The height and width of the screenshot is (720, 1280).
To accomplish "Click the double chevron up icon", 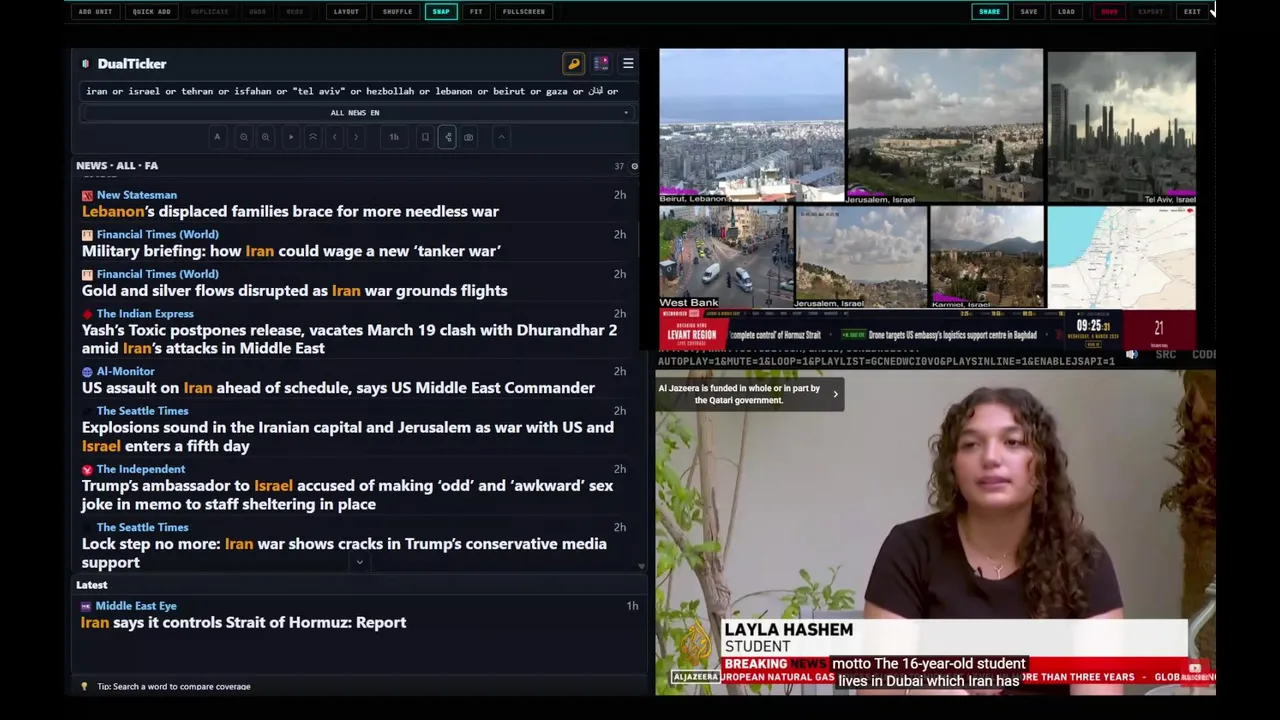I will [x=313, y=137].
